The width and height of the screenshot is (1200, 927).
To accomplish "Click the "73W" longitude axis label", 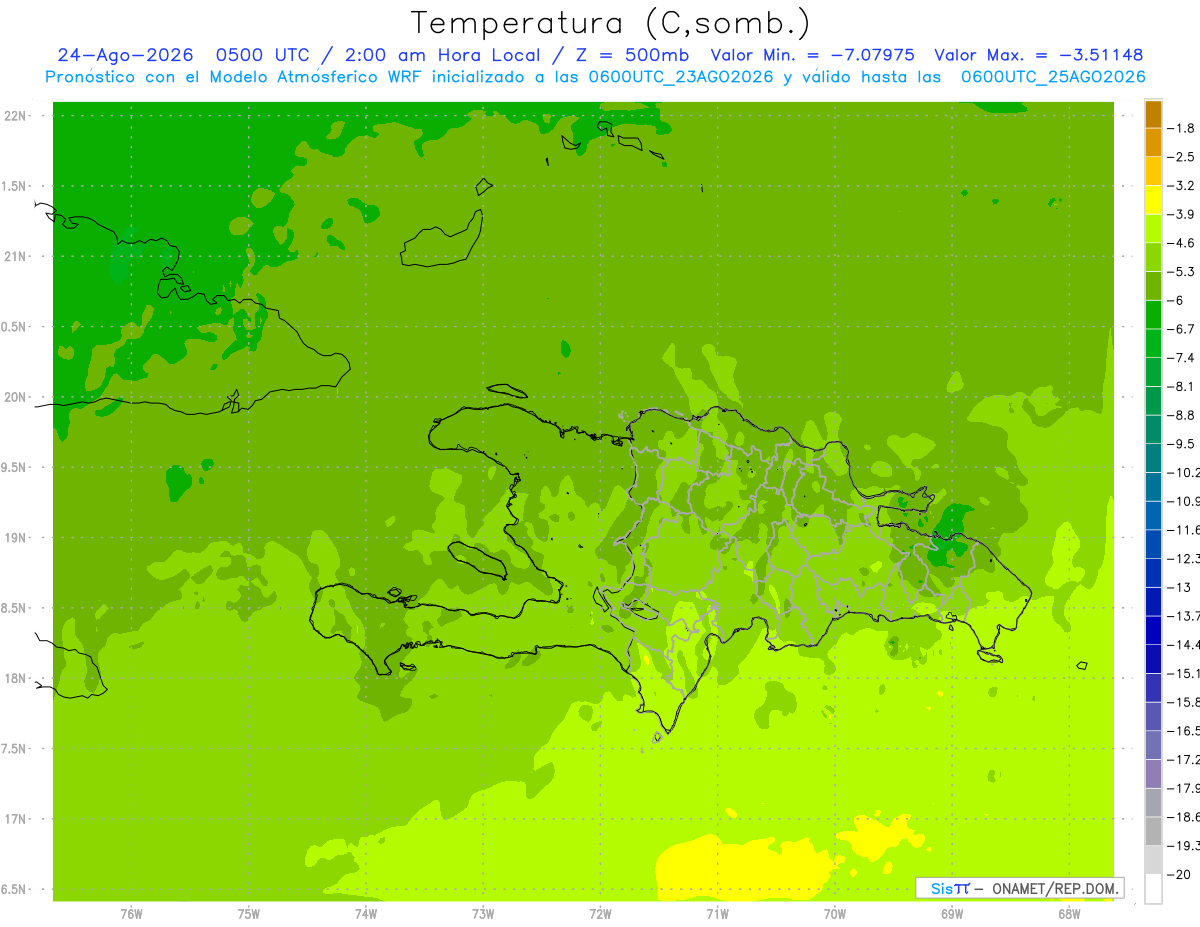I will [483, 914].
